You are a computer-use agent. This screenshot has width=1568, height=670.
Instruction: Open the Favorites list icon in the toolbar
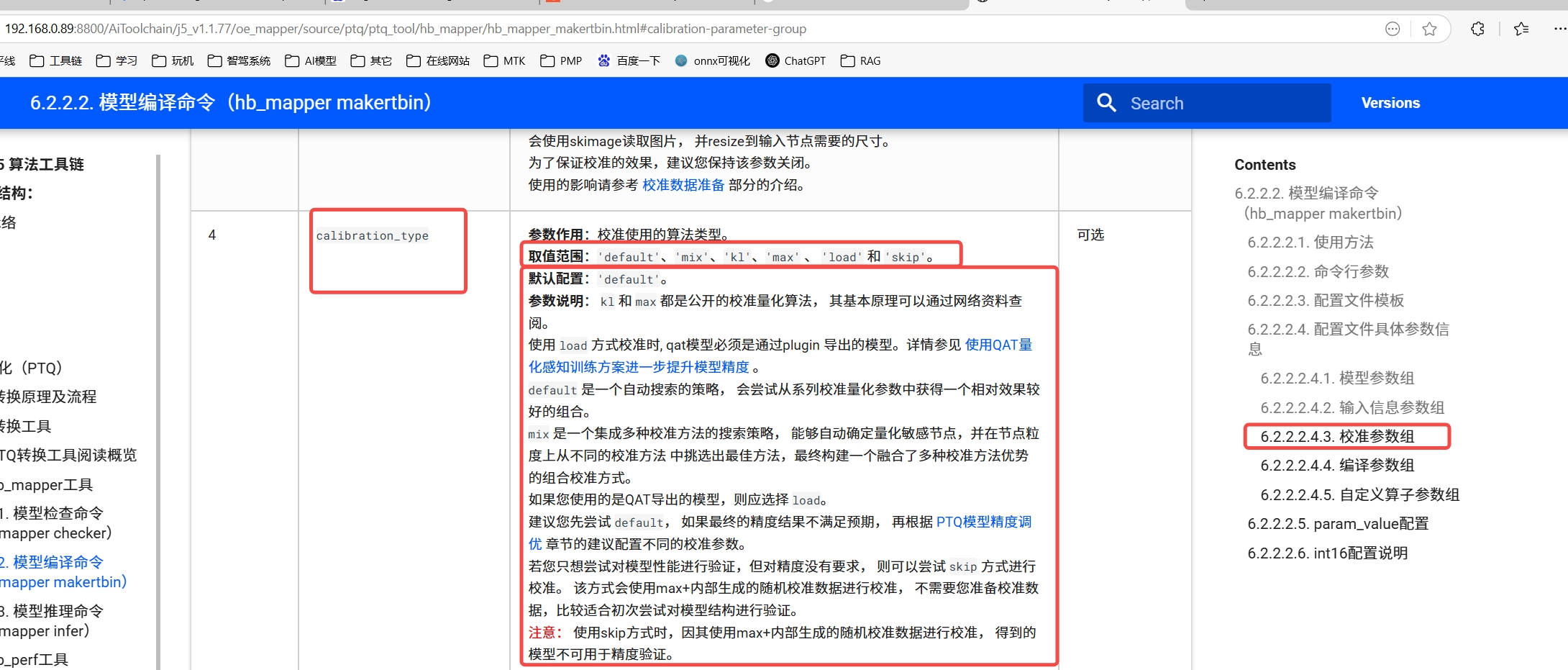point(1521,29)
